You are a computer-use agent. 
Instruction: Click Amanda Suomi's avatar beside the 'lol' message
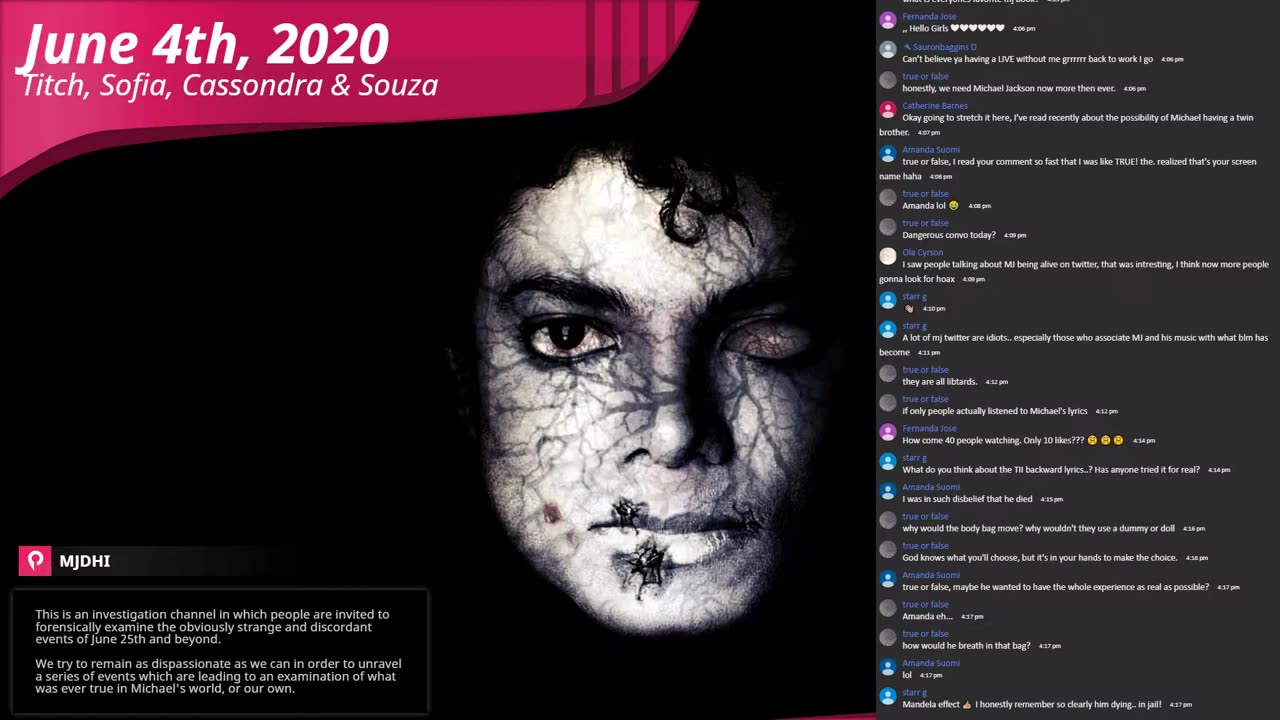click(x=888, y=667)
